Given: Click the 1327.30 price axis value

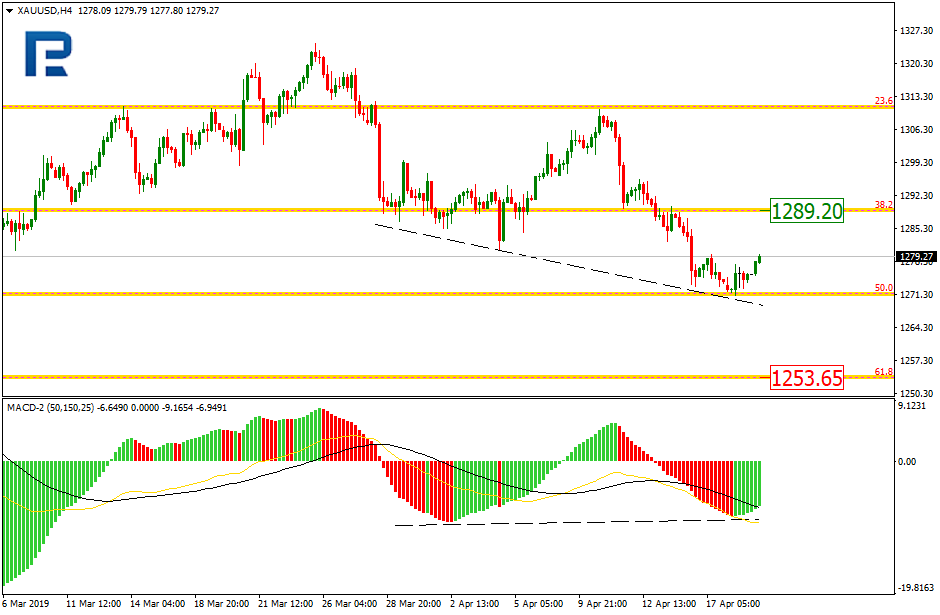Looking at the screenshot, I should (x=916, y=31).
